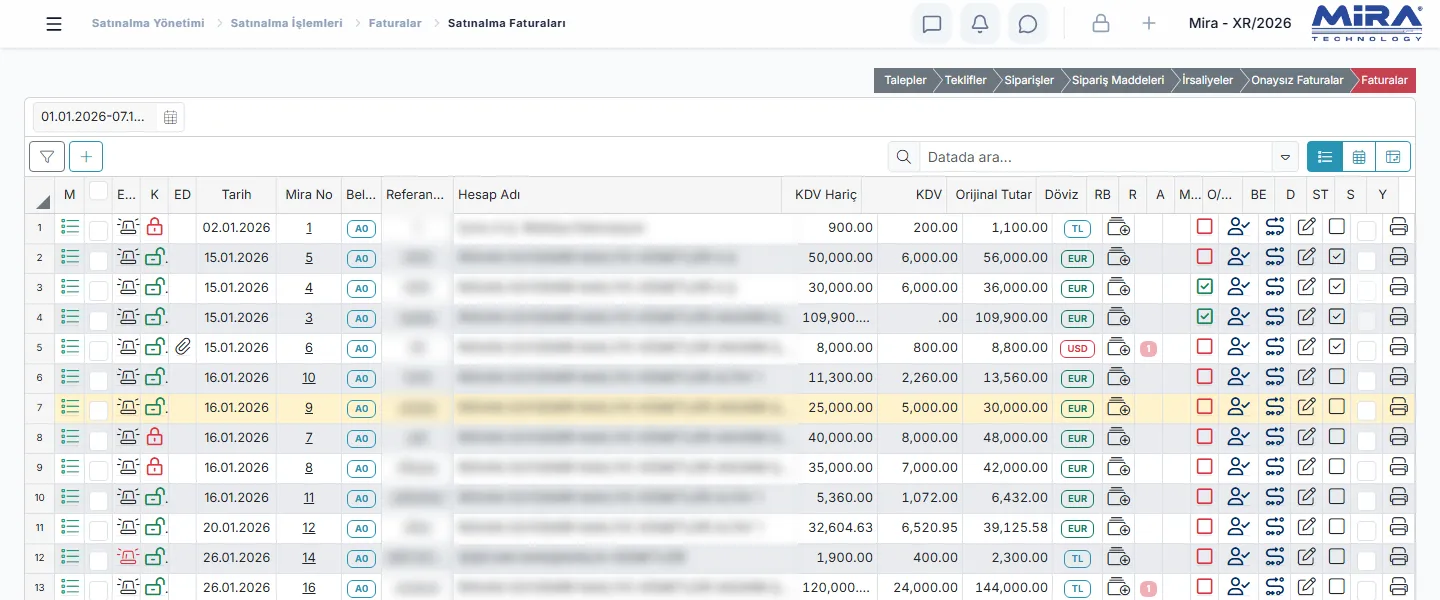Expand grid corner select-all triangle

[43, 201]
